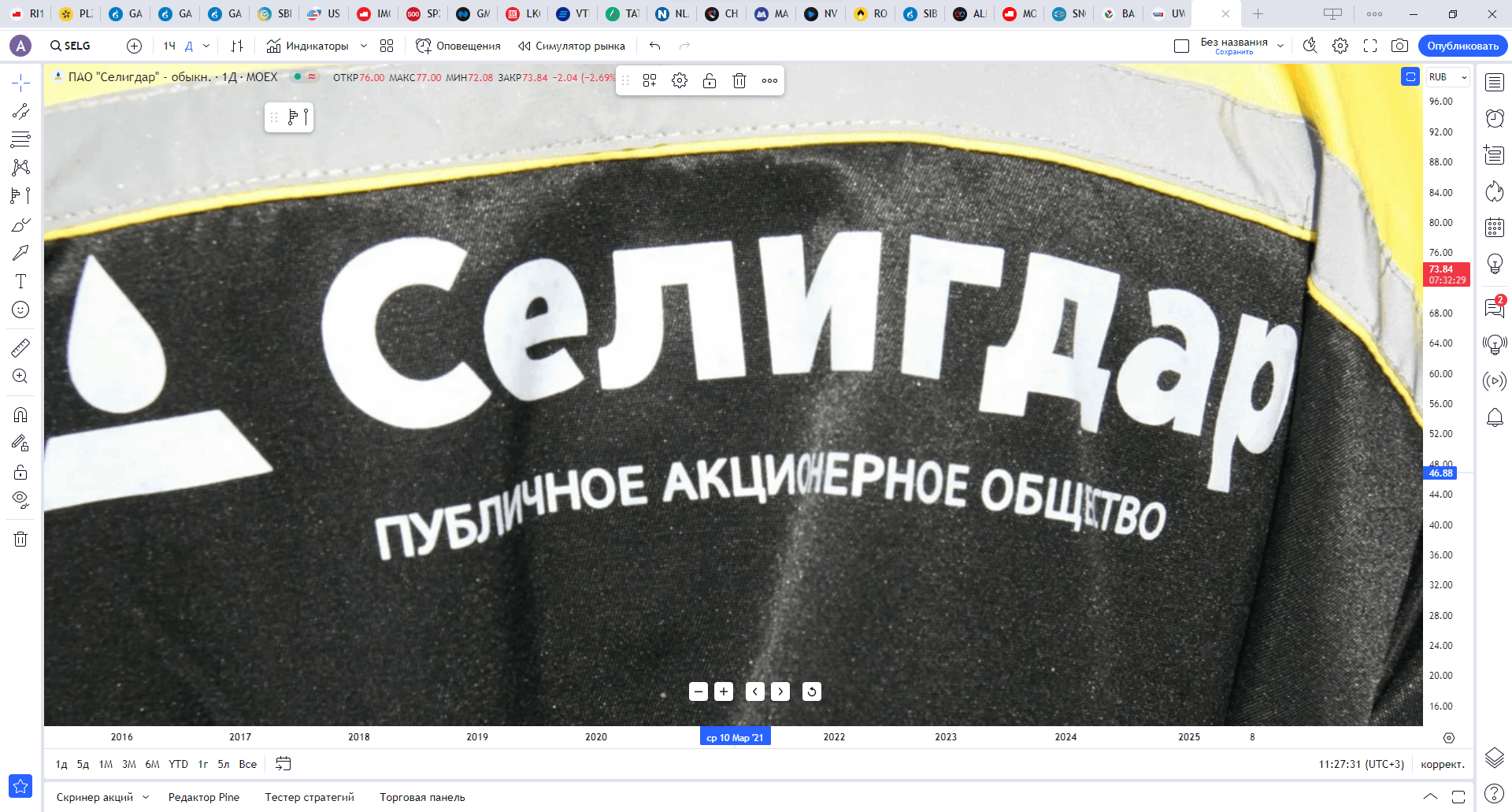1512x812 pixels.
Task: Open the go to date calendar
Action: click(x=283, y=764)
